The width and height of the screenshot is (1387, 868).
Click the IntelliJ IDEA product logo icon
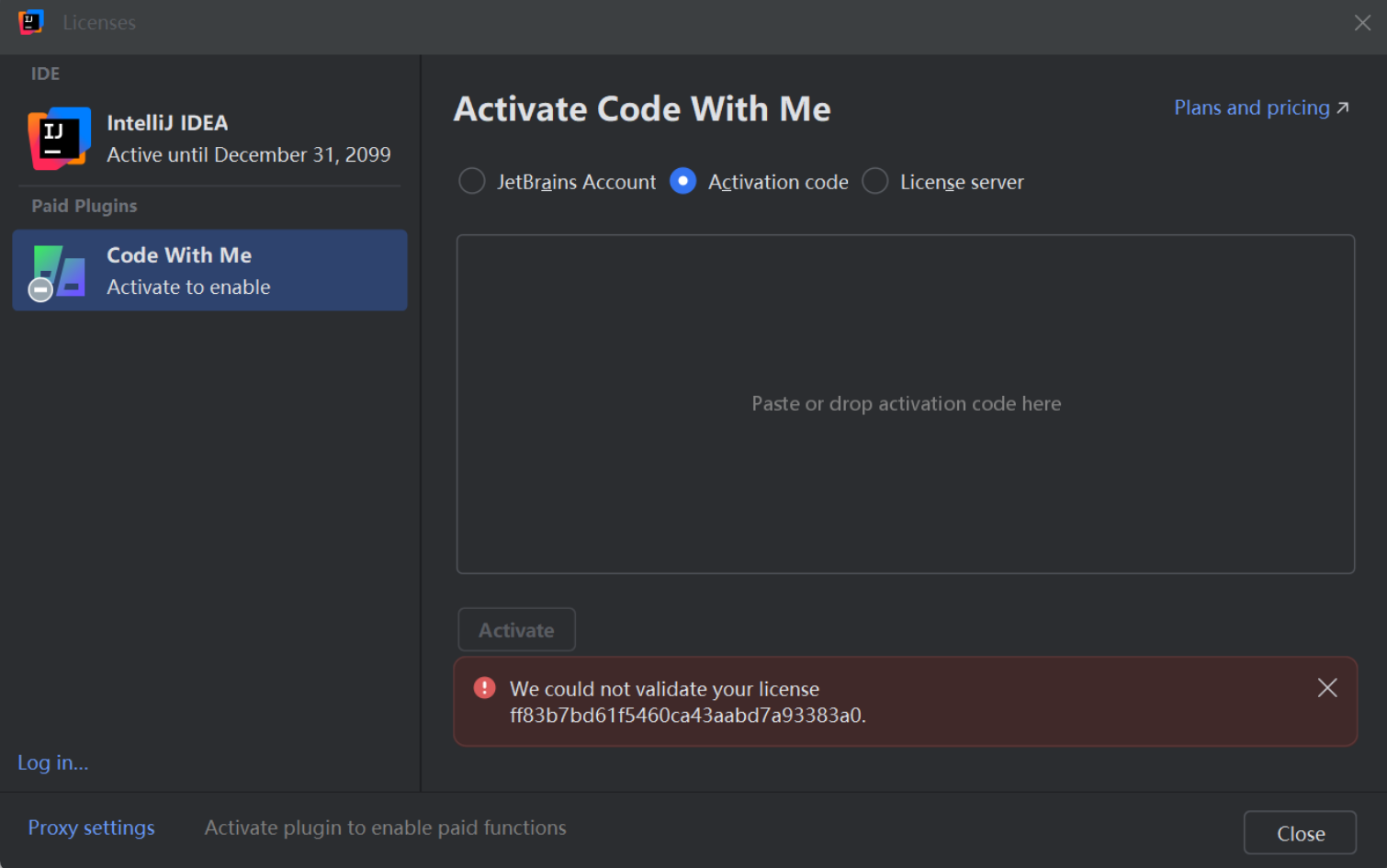click(59, 139)
